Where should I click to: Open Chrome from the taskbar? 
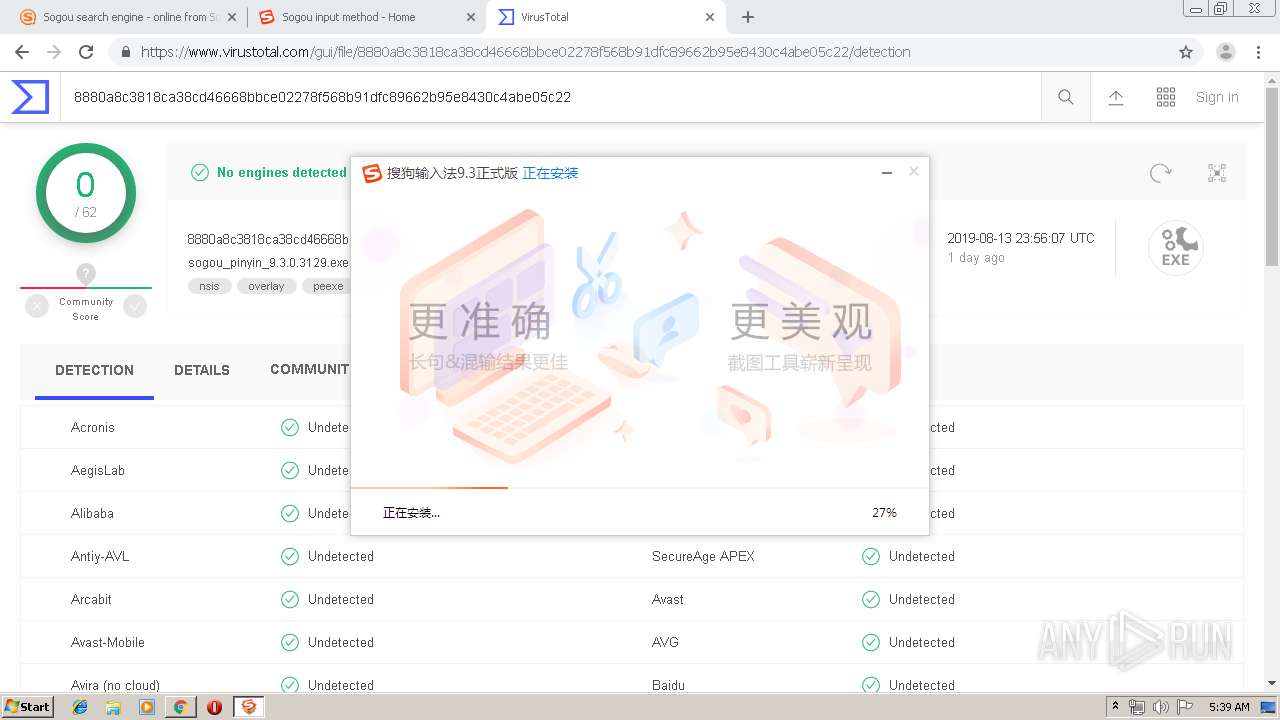pos(180,707)
